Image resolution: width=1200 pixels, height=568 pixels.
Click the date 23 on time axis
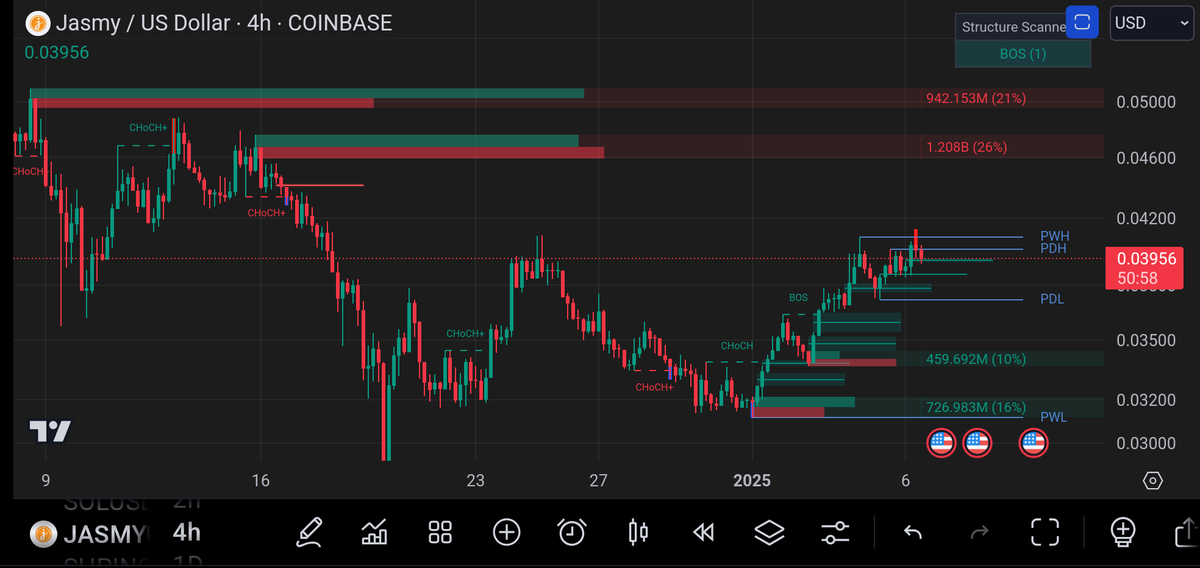tap(475, 481)
